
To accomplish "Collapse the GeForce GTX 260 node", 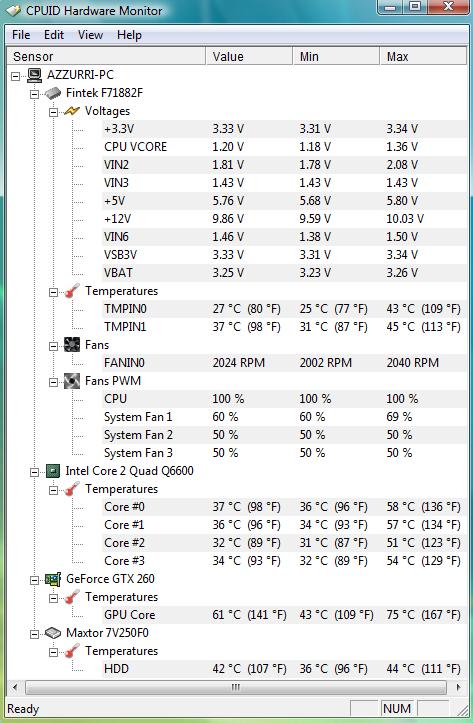I will pos(35,580).
